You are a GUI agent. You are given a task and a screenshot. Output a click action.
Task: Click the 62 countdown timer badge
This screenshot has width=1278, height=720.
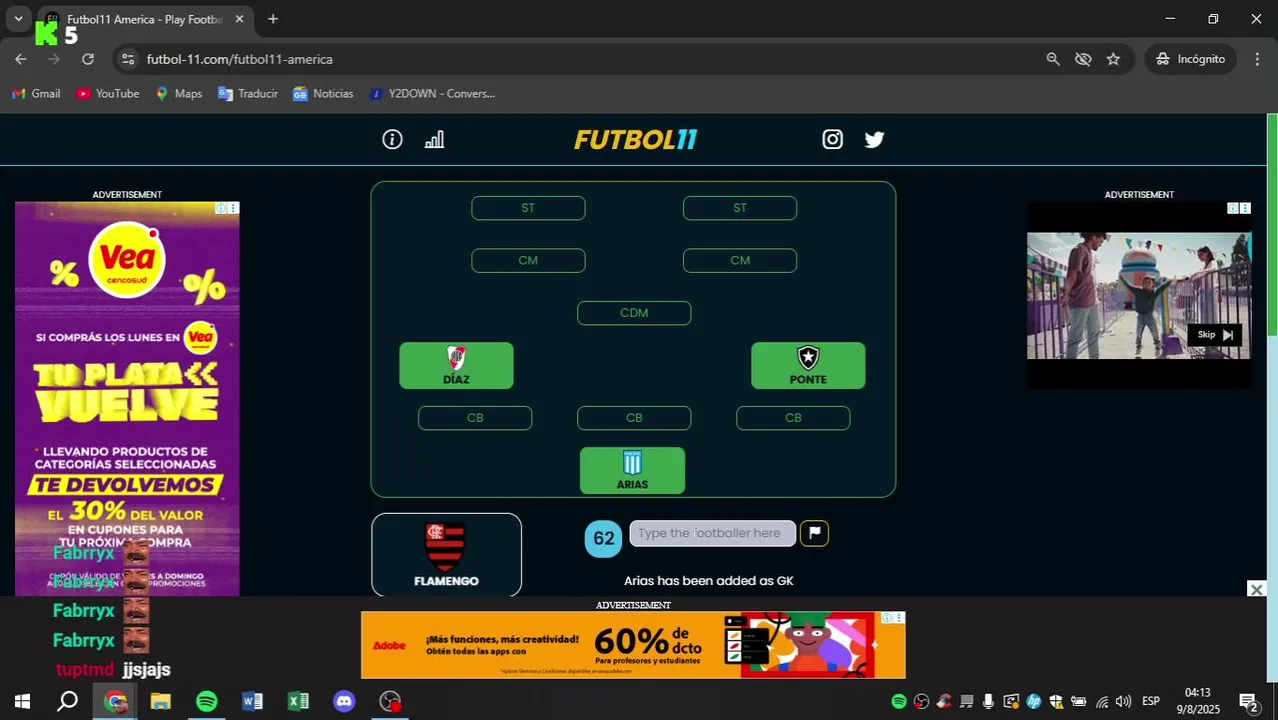coord(603,538)
